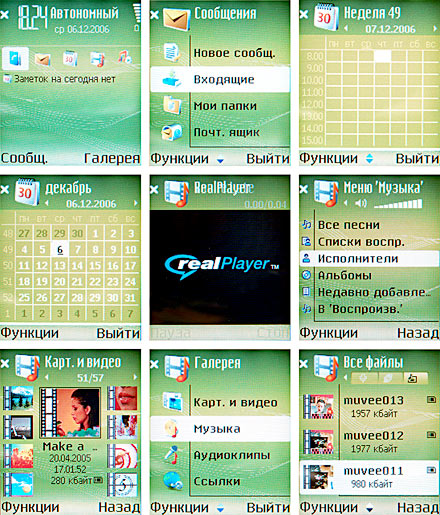Go to next month arrow in декабрь header
Screen dimensions: 440x515
tap(136, 203)
